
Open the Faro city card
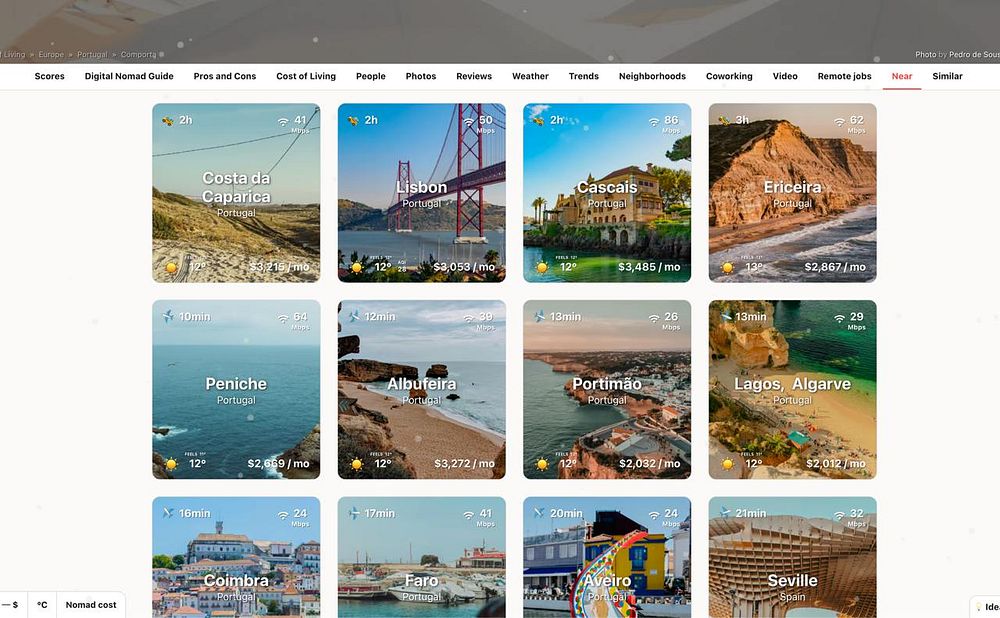coord(422,557)
